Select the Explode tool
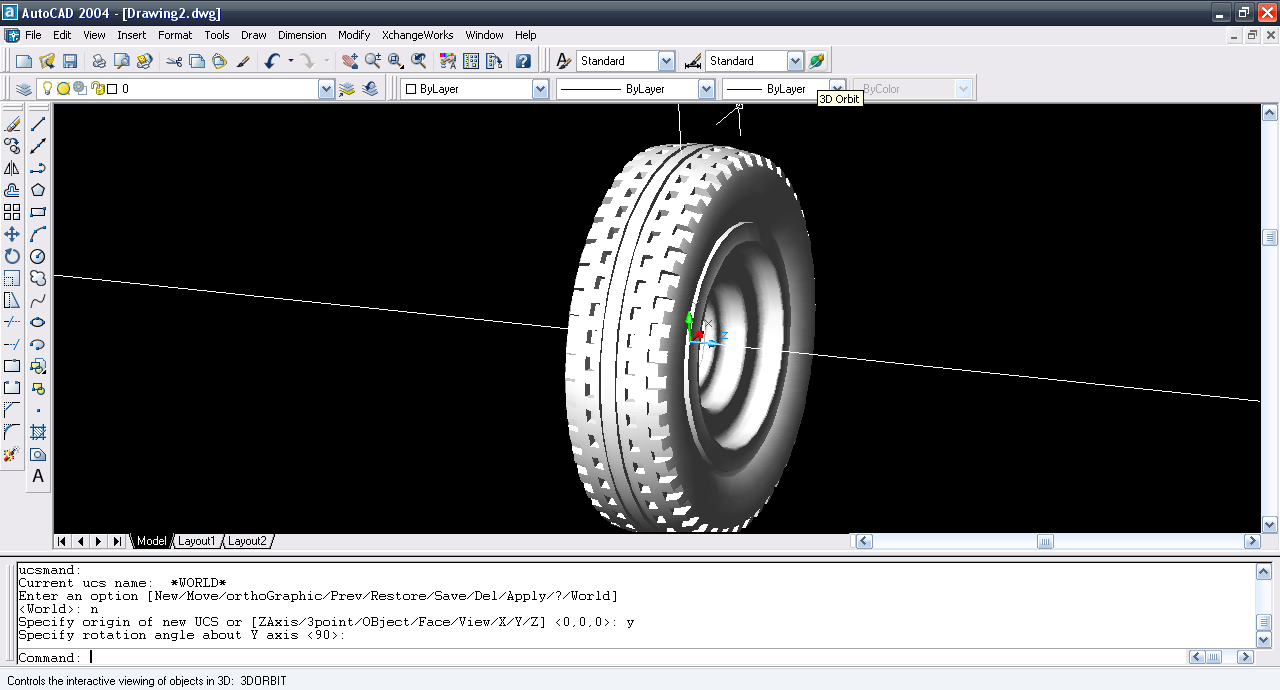This screenshot has width=1280, height=690. click(x=12, y=454)
